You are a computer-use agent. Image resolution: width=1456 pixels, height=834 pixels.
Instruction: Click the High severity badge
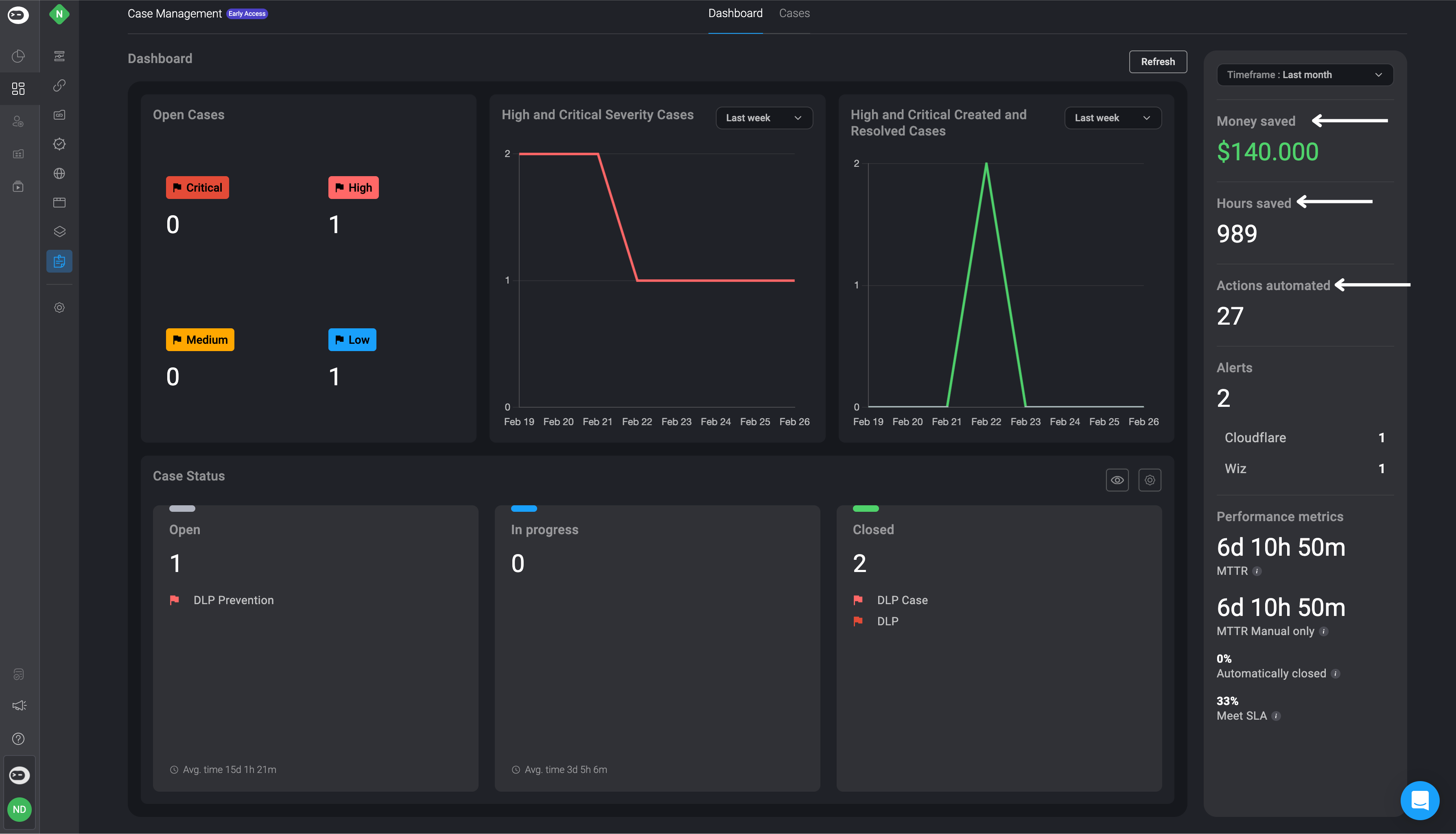coord(353,188)
